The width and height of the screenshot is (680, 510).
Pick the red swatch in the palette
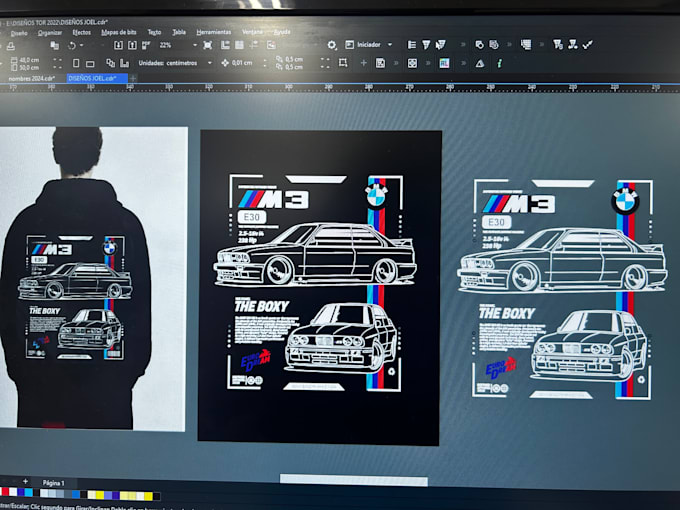tap(5, 492)
